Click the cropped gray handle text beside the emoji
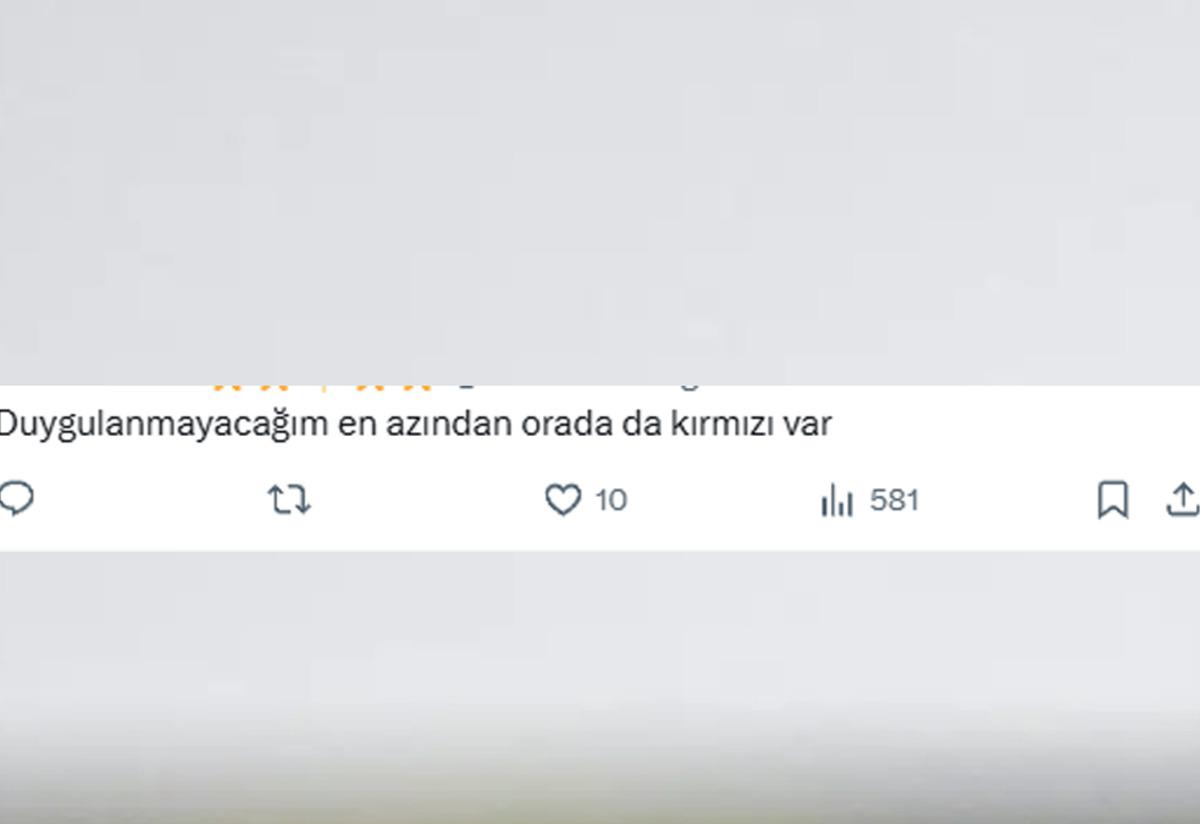Screen dimensions: 1200x824 [580, 381]
